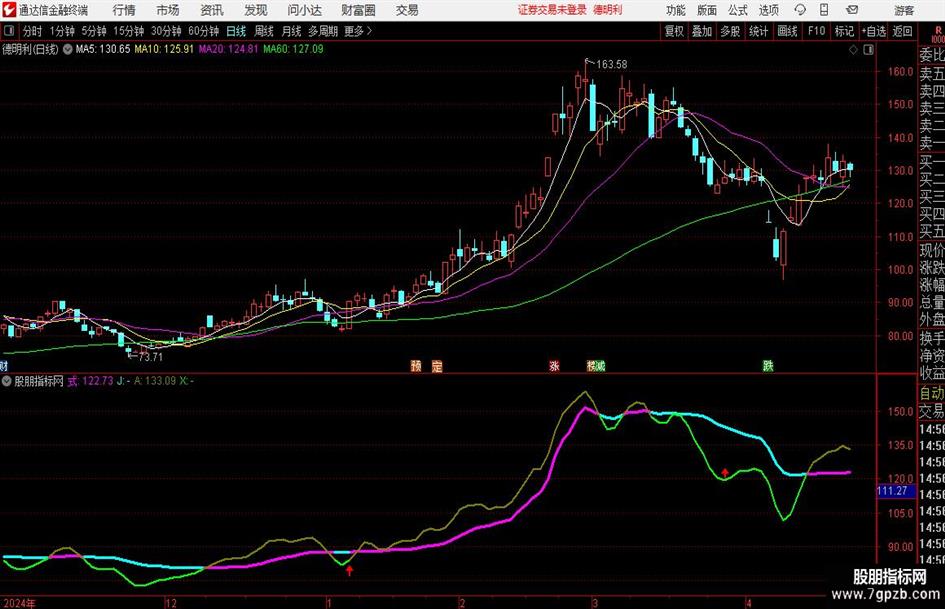Open the mail envelope icon
945x609 pixels.
point(852,10)
